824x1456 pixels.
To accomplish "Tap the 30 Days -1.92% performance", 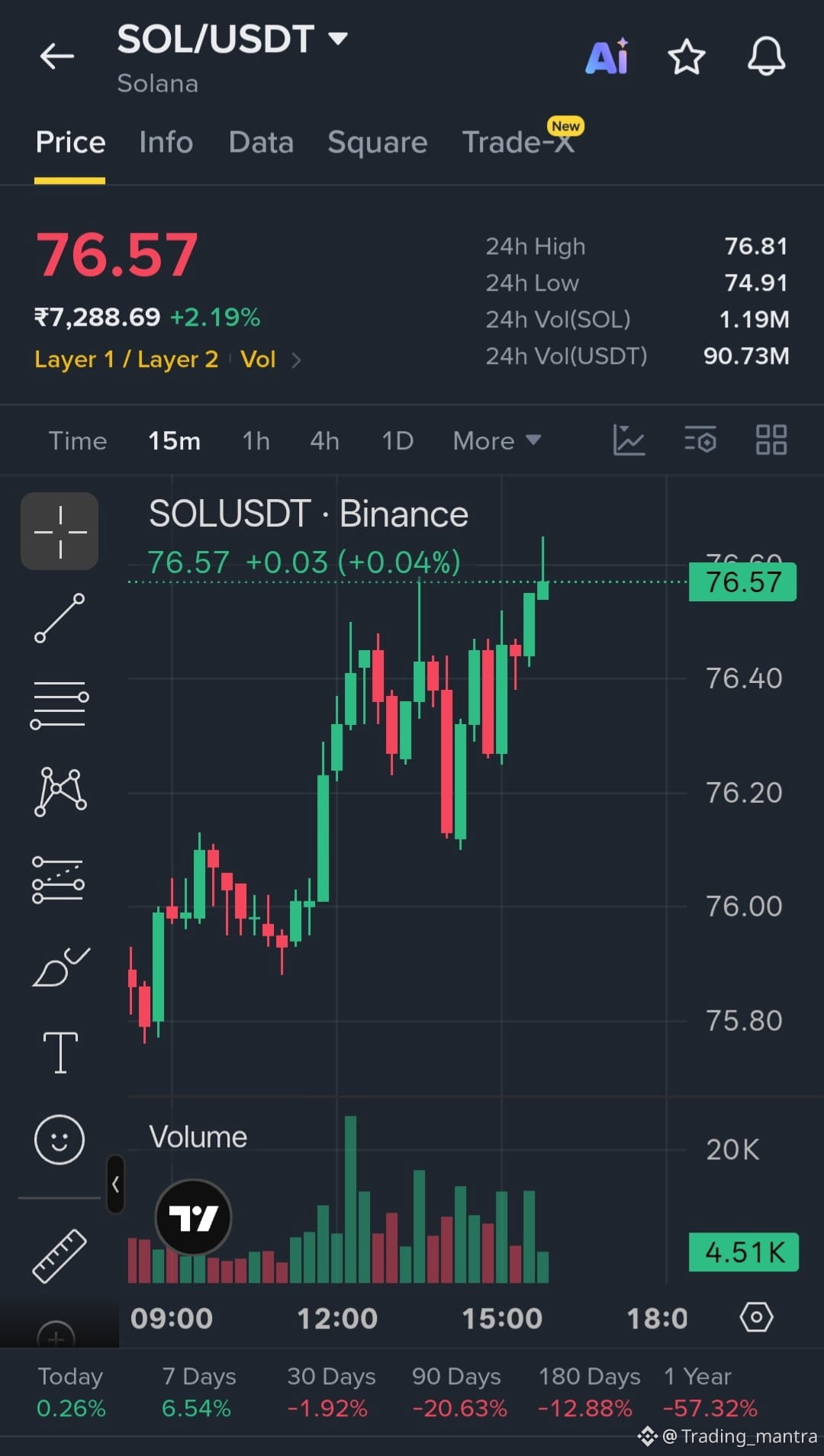I will pos(330,1392).
